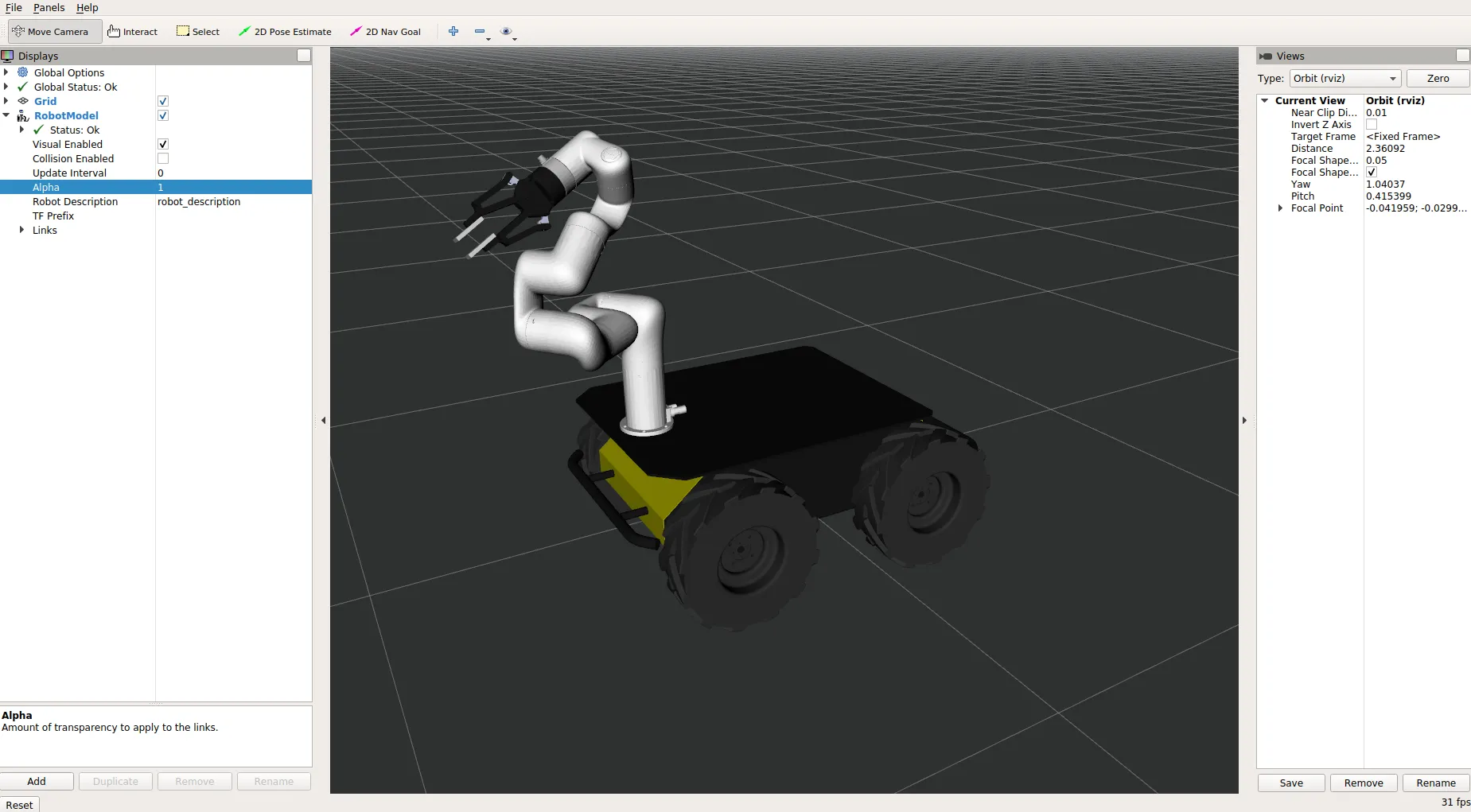The image size is (1471, 812).
Task: Click the blue plus add-tool icon
Action: point(453,32)
